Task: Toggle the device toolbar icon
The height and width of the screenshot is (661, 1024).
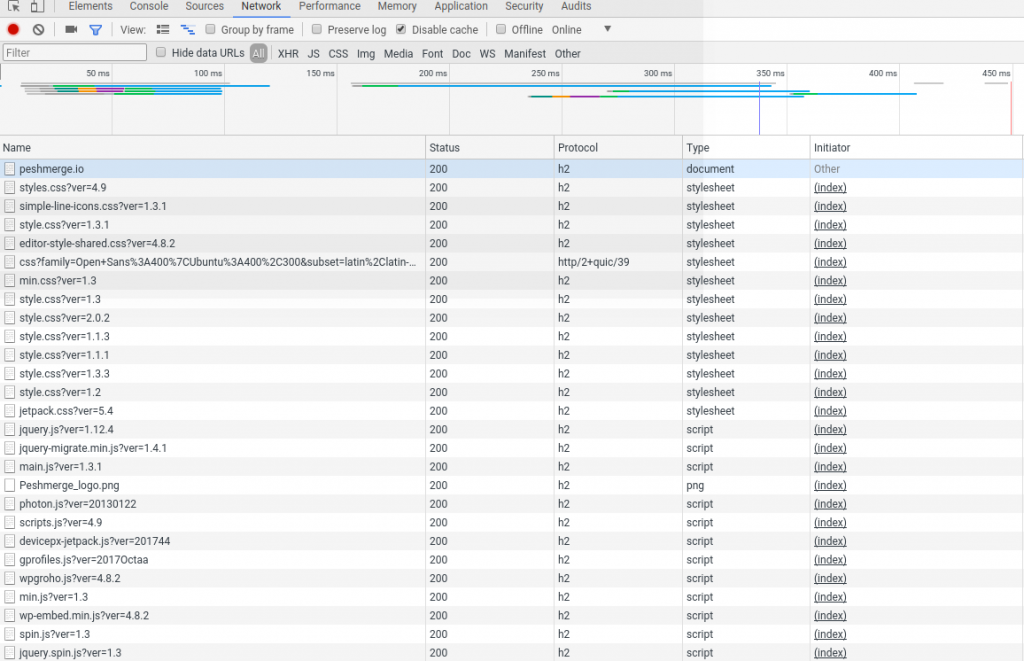Action: pyautogui.click(x=37, y=6)
